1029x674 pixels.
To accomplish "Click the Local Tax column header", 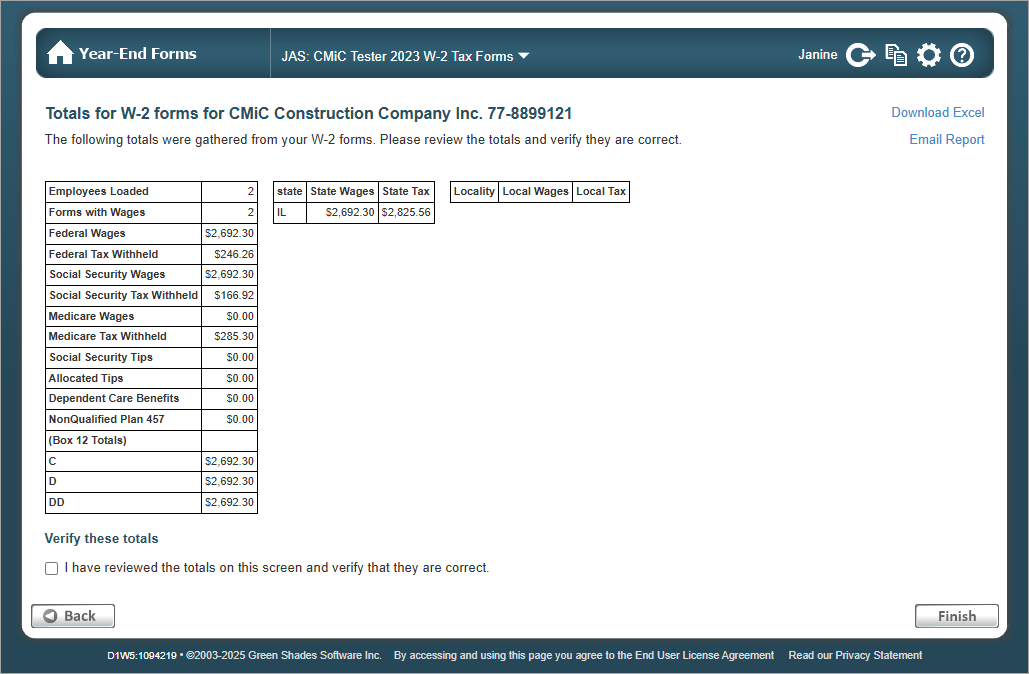I will (x=601, y=192).
